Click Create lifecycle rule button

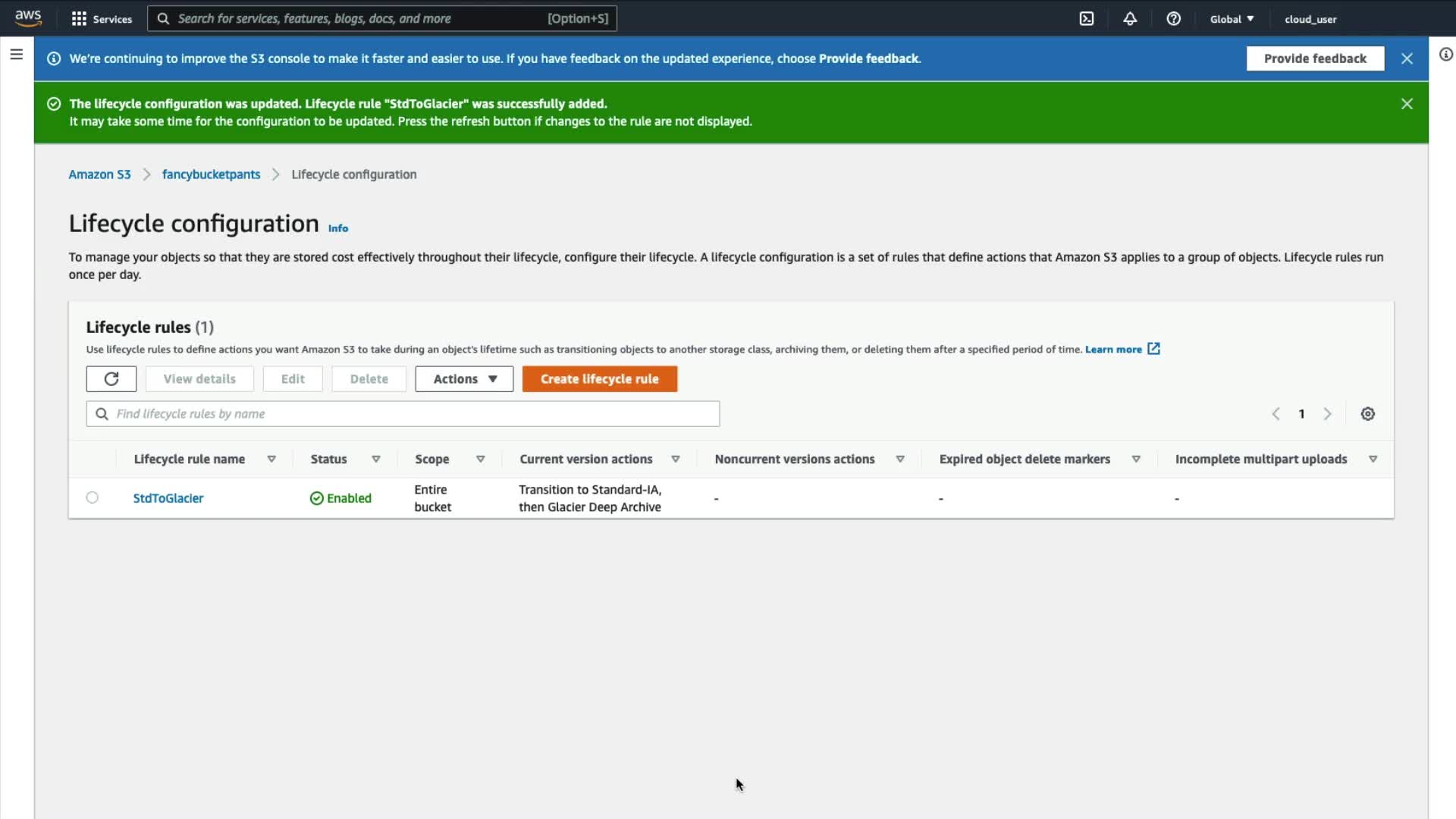point(599,379)
